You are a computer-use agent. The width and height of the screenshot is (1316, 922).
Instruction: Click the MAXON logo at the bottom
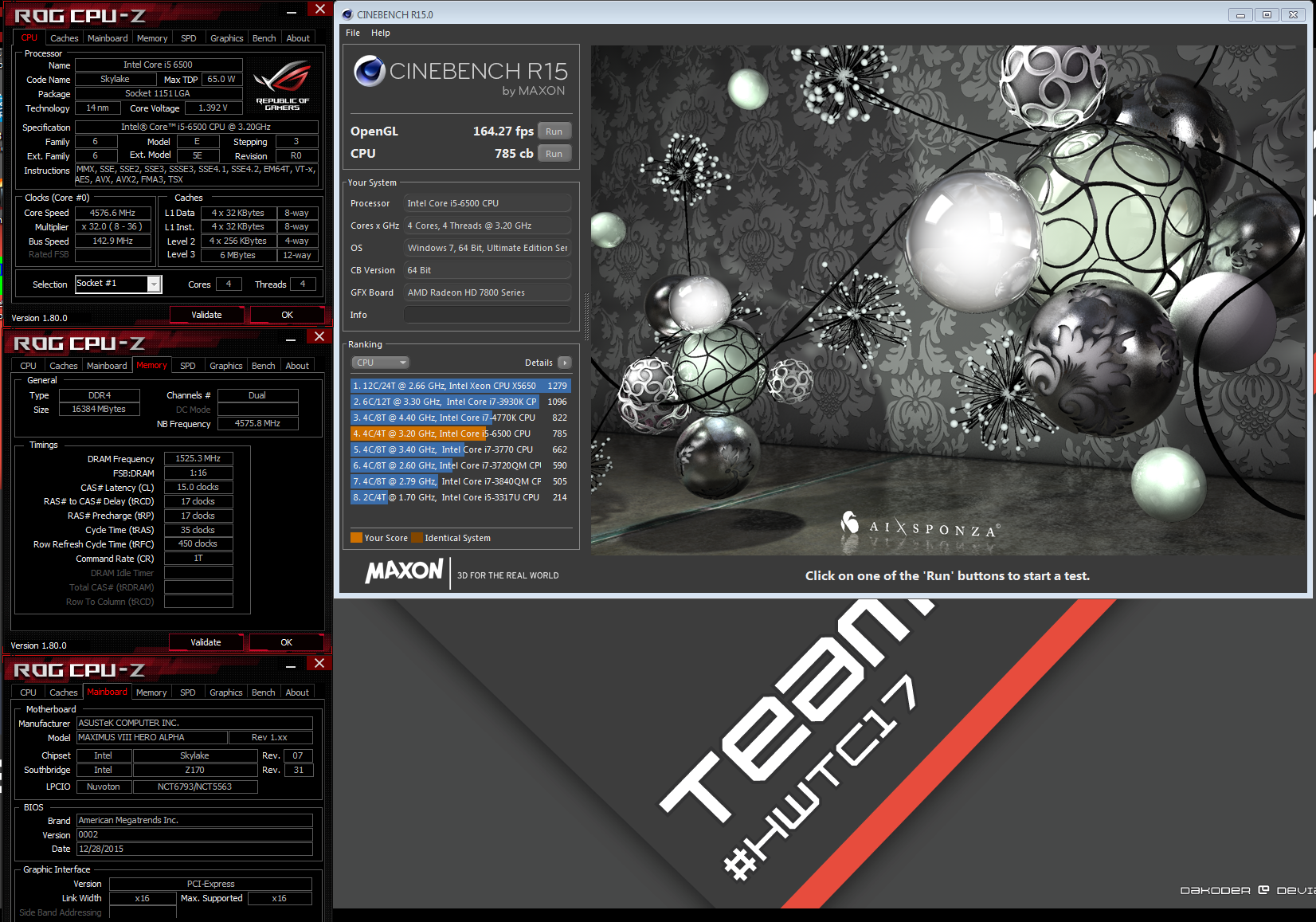tap(404, 571)
